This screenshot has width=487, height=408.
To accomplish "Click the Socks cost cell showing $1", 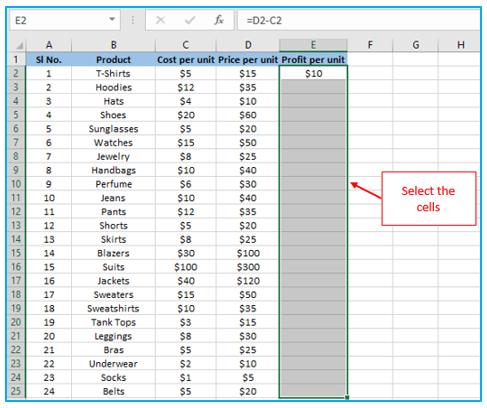I will [x=186, y=378].
